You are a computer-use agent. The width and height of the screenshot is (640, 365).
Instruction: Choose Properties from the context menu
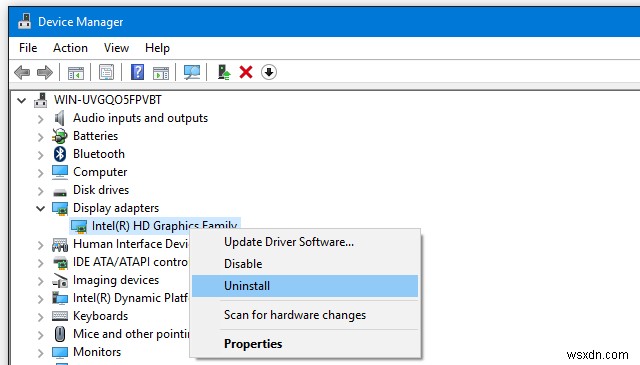(x=305, y=344)
